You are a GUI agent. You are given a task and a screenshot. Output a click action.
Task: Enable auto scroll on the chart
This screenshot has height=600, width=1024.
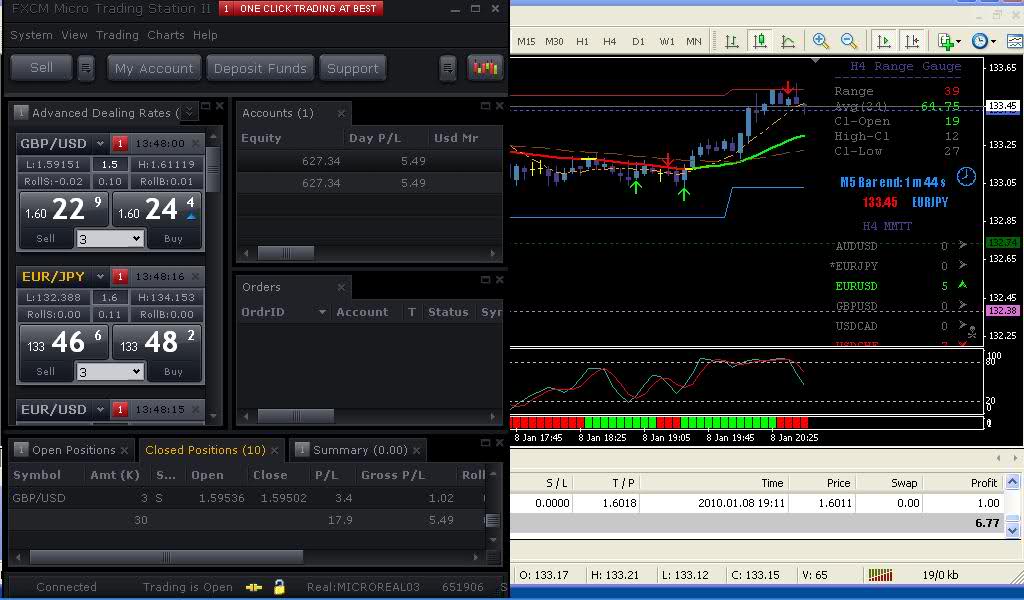pos(884,41)
